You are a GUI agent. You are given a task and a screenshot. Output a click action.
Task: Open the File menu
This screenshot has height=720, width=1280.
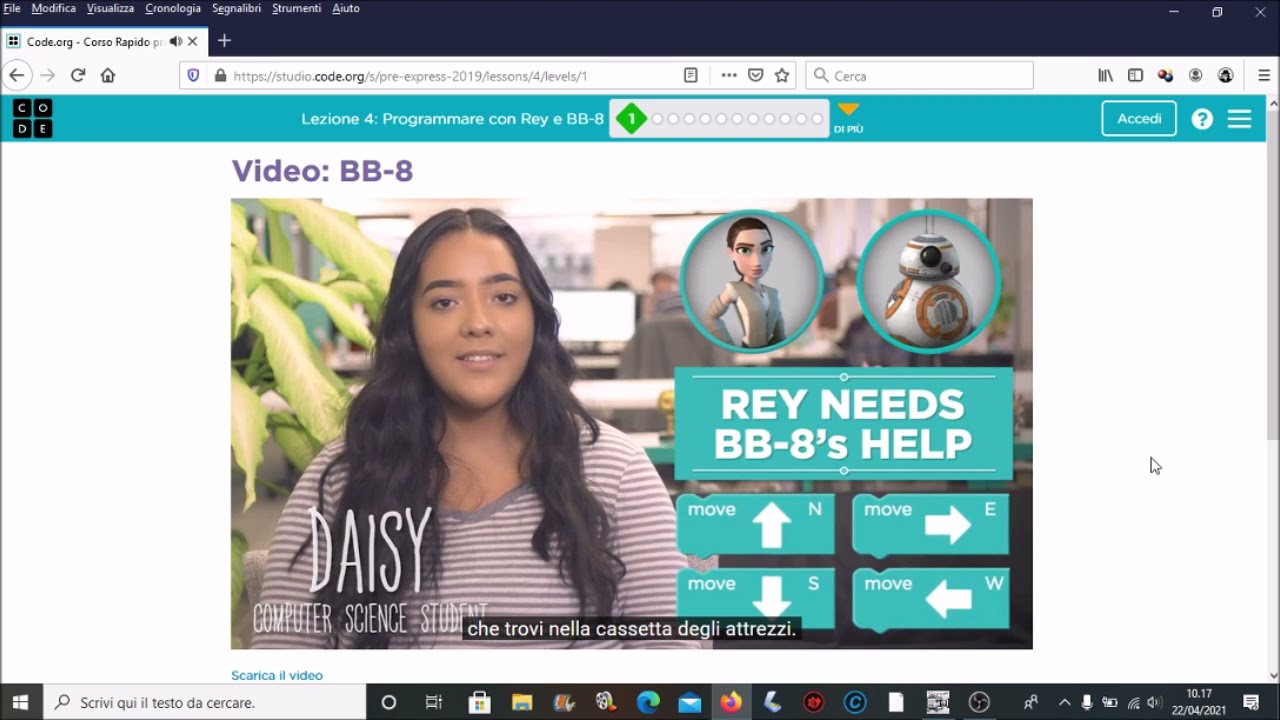12,8
